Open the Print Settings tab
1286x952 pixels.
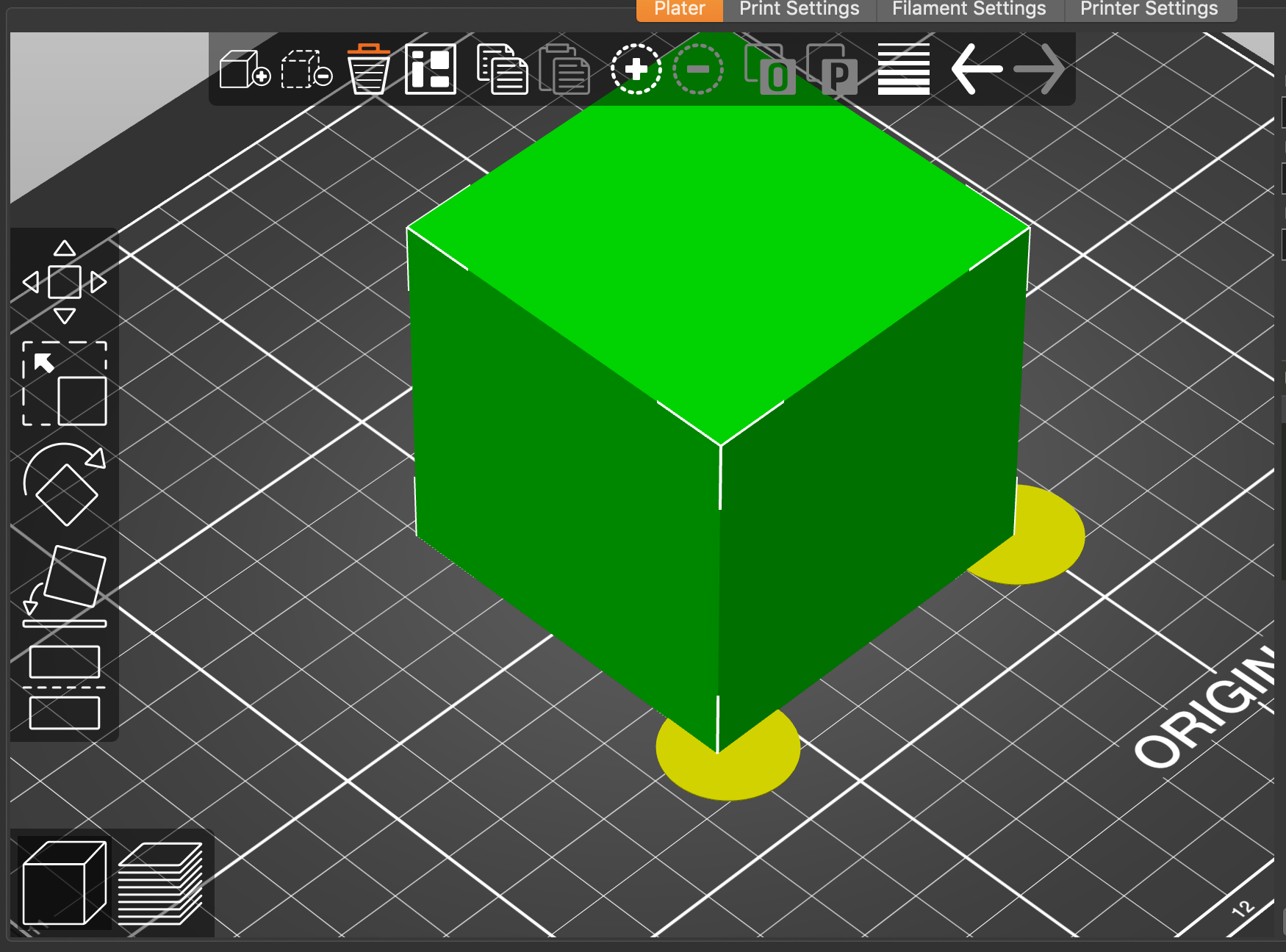(799, 9)
